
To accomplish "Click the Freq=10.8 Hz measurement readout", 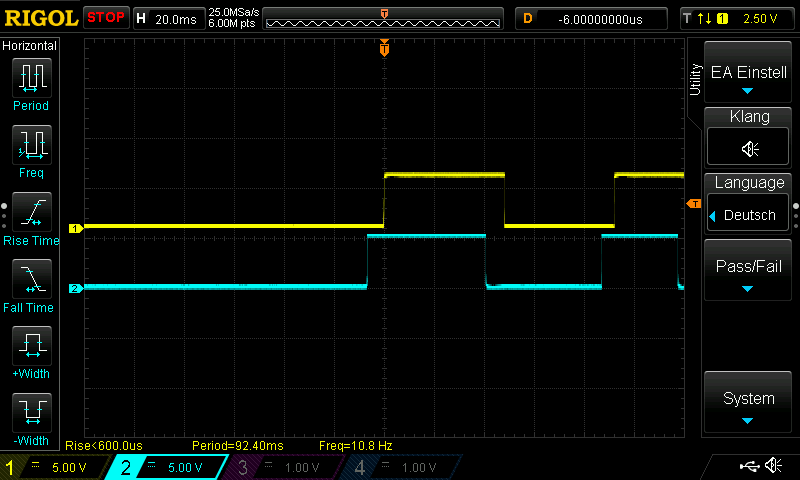I will coord(356,446).
